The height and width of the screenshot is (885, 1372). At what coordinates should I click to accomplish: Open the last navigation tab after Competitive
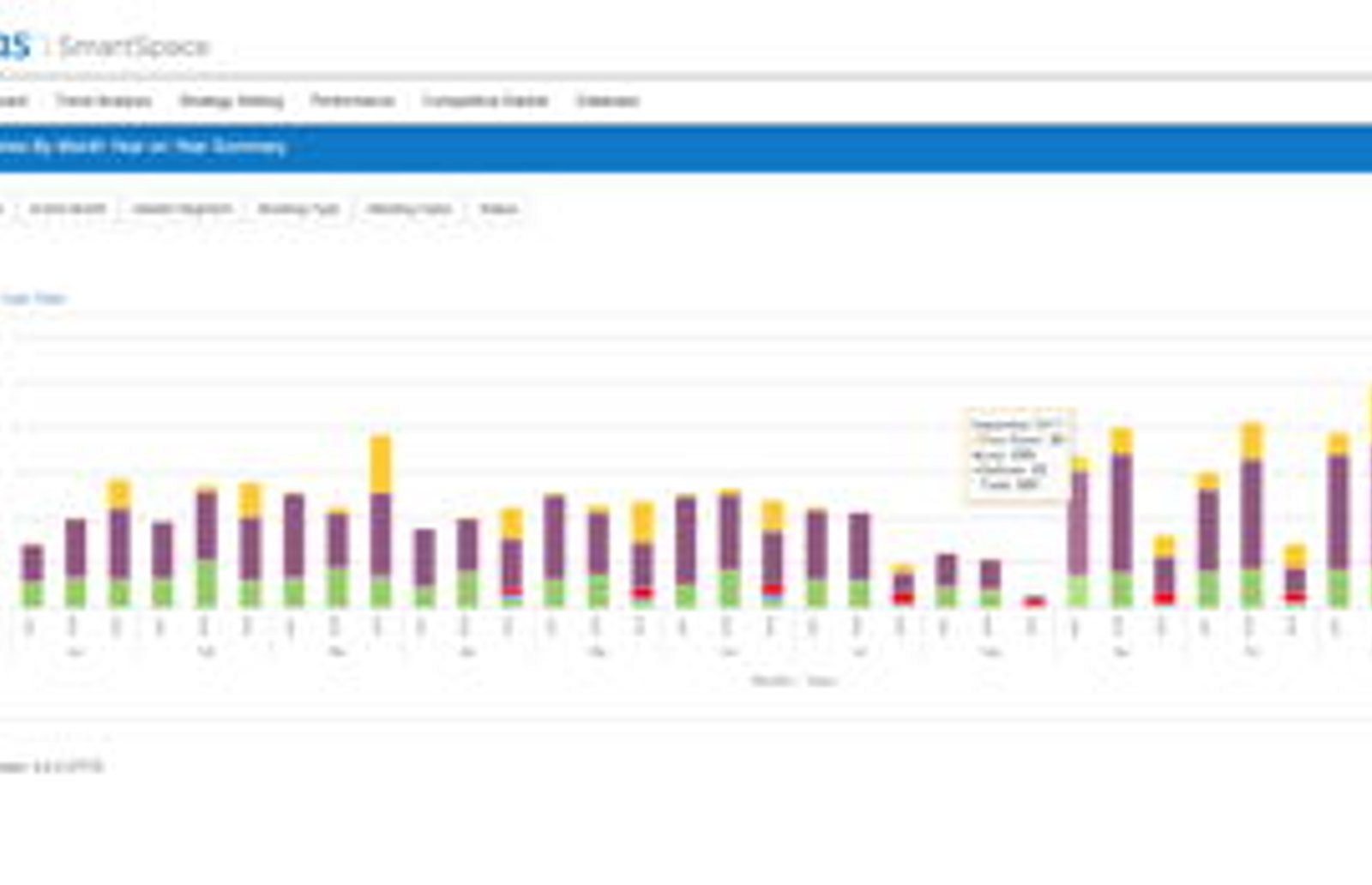[607, 101]
